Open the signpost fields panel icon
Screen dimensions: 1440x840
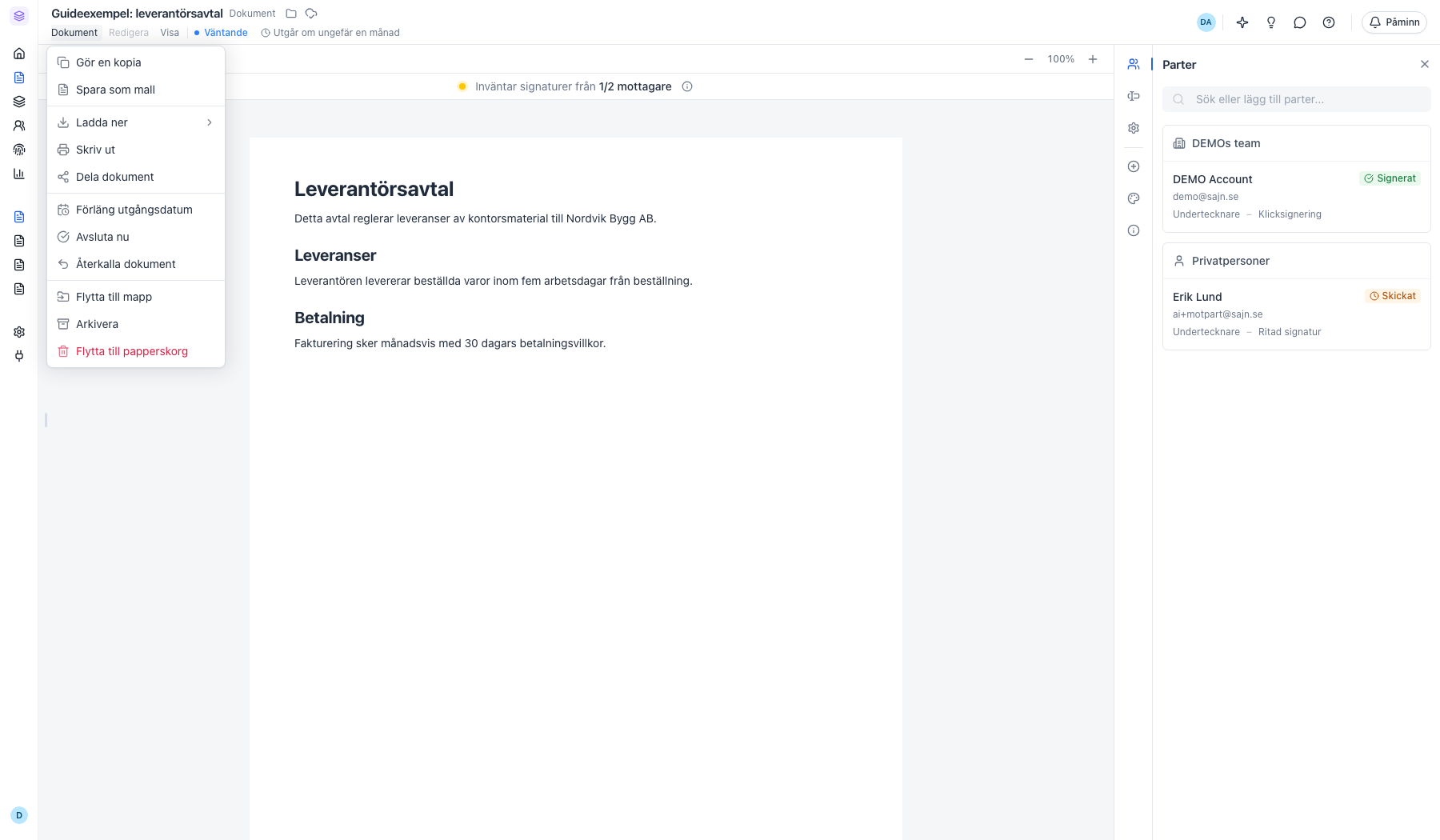click(1134, 96)
